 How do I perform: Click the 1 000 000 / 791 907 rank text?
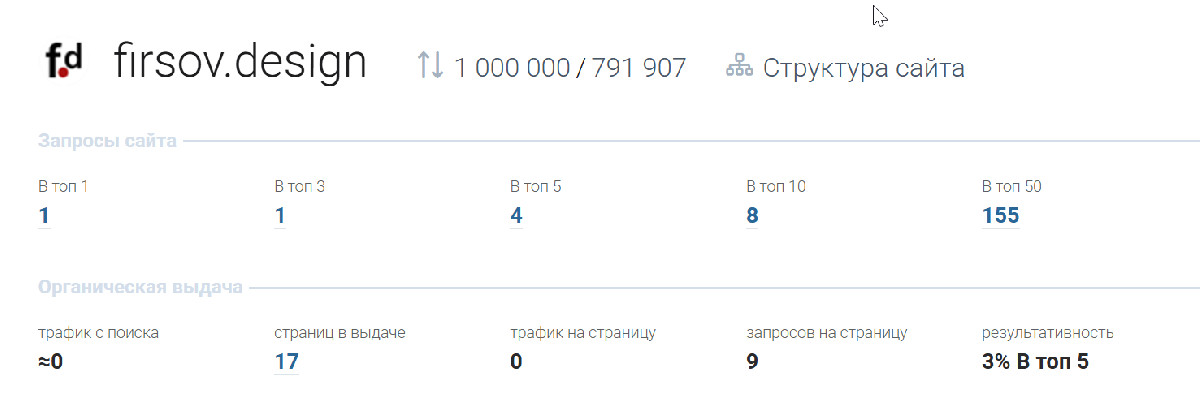pyautogui.click(x=570, y=68)
